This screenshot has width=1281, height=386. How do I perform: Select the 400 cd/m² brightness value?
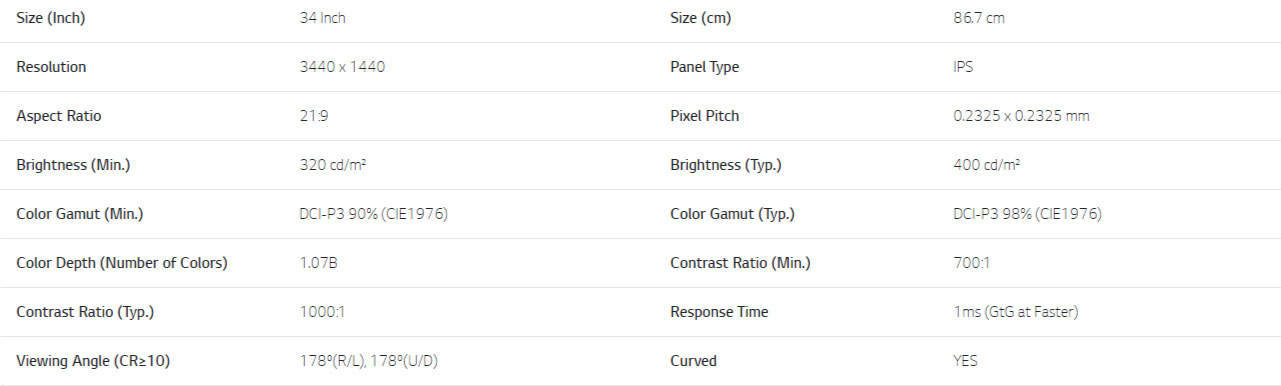[986, 165]
